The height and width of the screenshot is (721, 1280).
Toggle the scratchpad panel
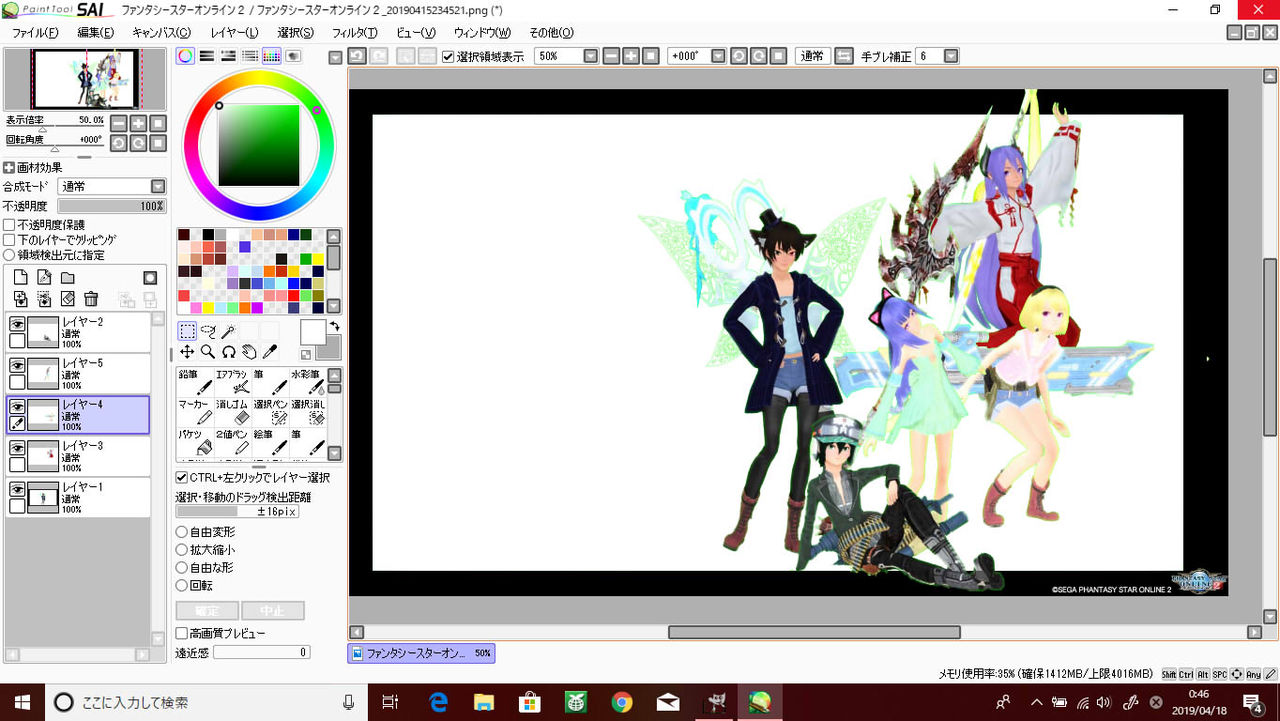click(293, 56)
